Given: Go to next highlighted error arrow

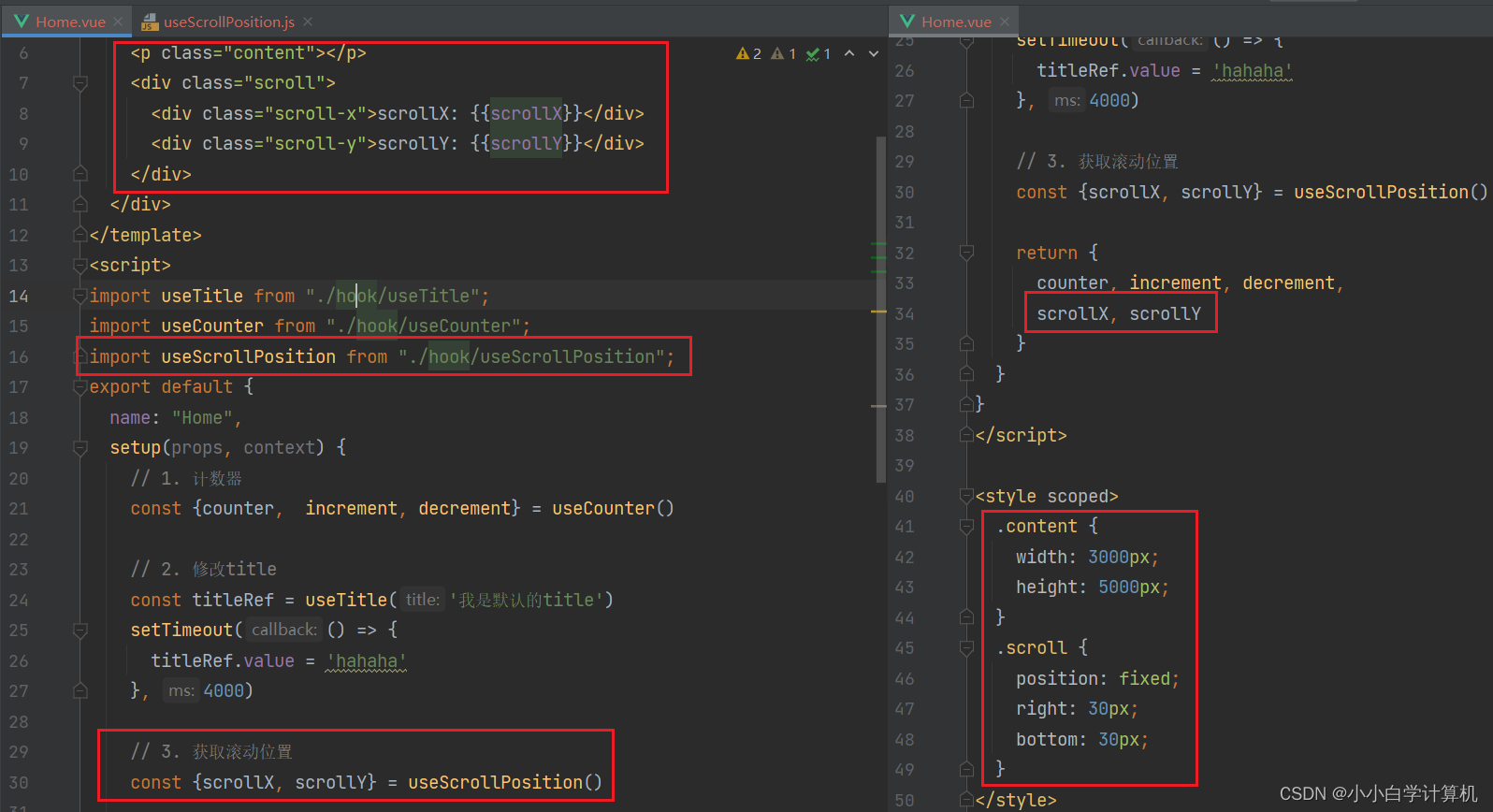Looking at the screenshot, I should 874,54.
